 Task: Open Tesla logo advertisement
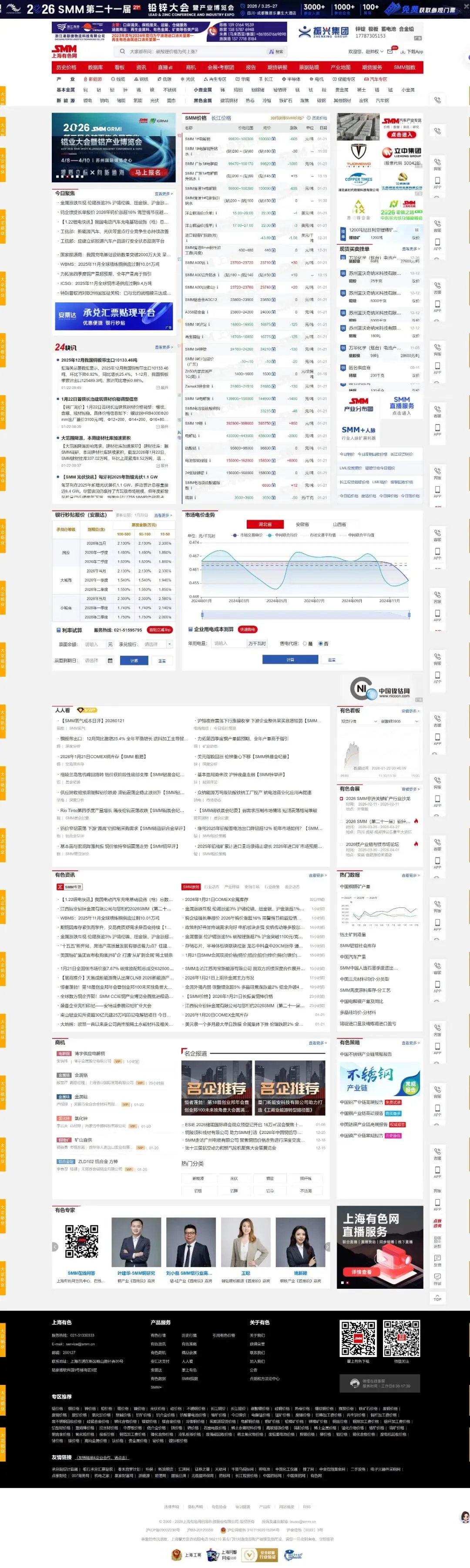tap(359, 154)
